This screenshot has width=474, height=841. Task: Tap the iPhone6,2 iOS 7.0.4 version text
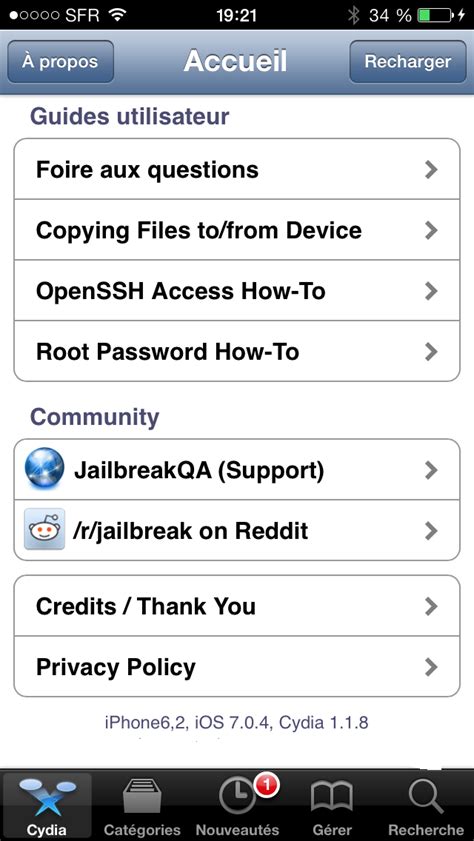pos(236,722)
